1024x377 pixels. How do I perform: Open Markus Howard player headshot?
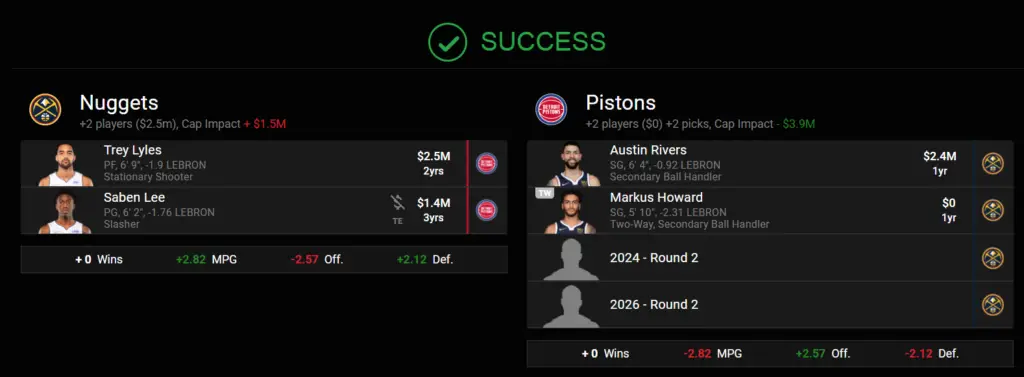click(571, 212)
